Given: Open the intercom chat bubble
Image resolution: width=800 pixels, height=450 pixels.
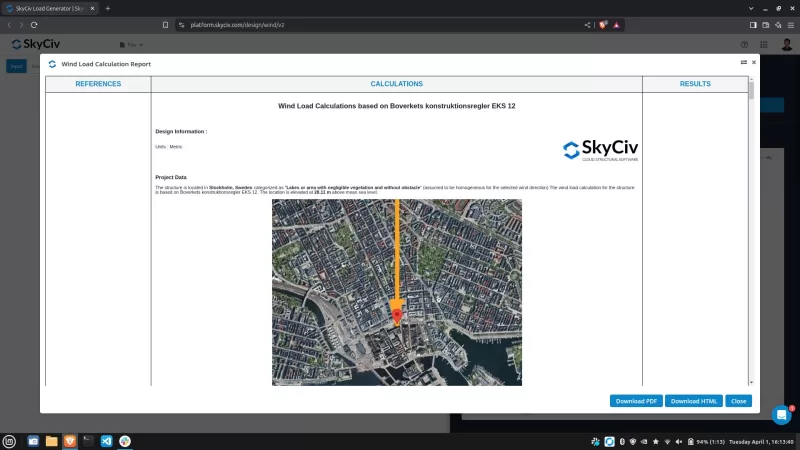Looking at the screenshot, I should tap(781, 414).
